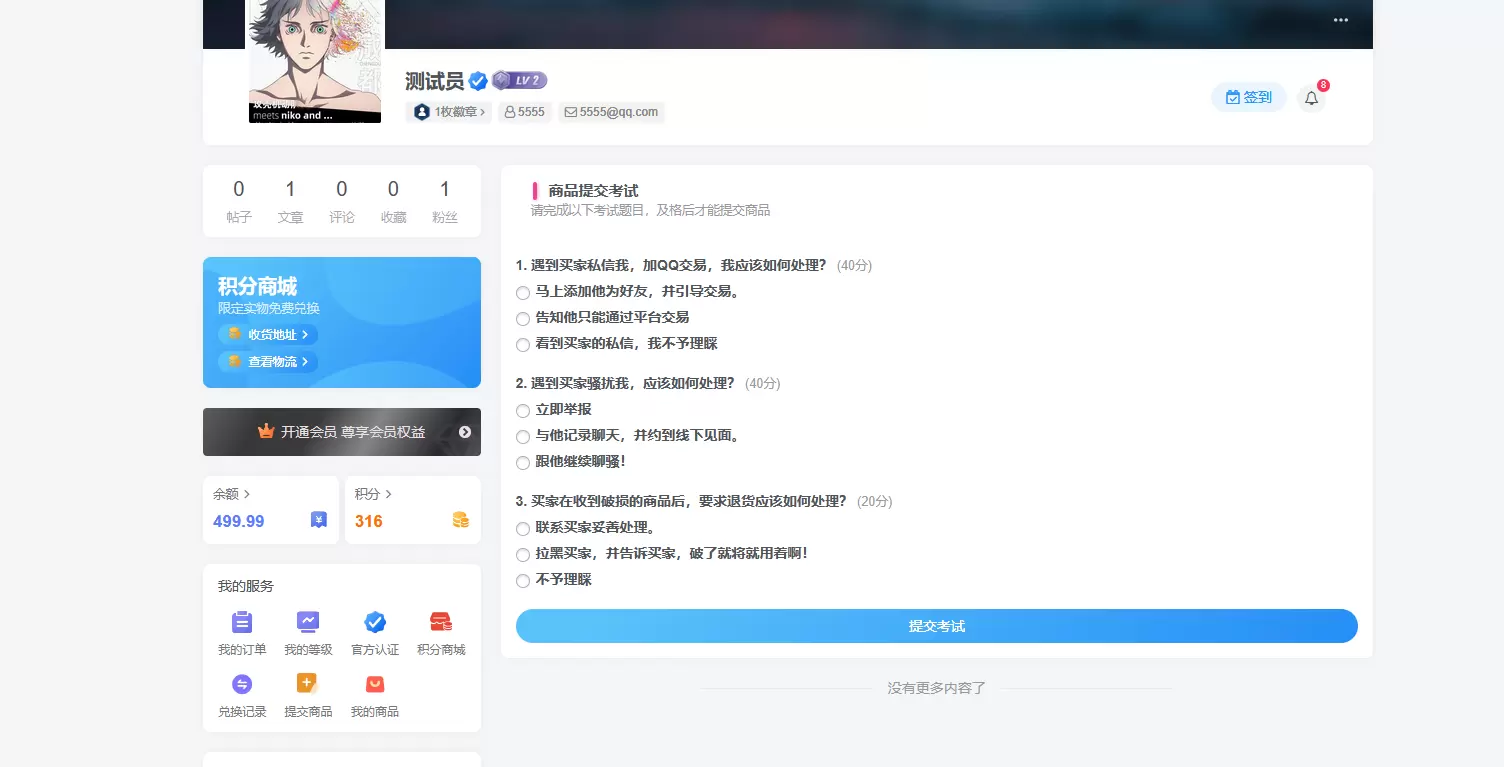Click the 签到 check-in button
The height and width of the screenshot is (767, 1504).
[1249, 97]
